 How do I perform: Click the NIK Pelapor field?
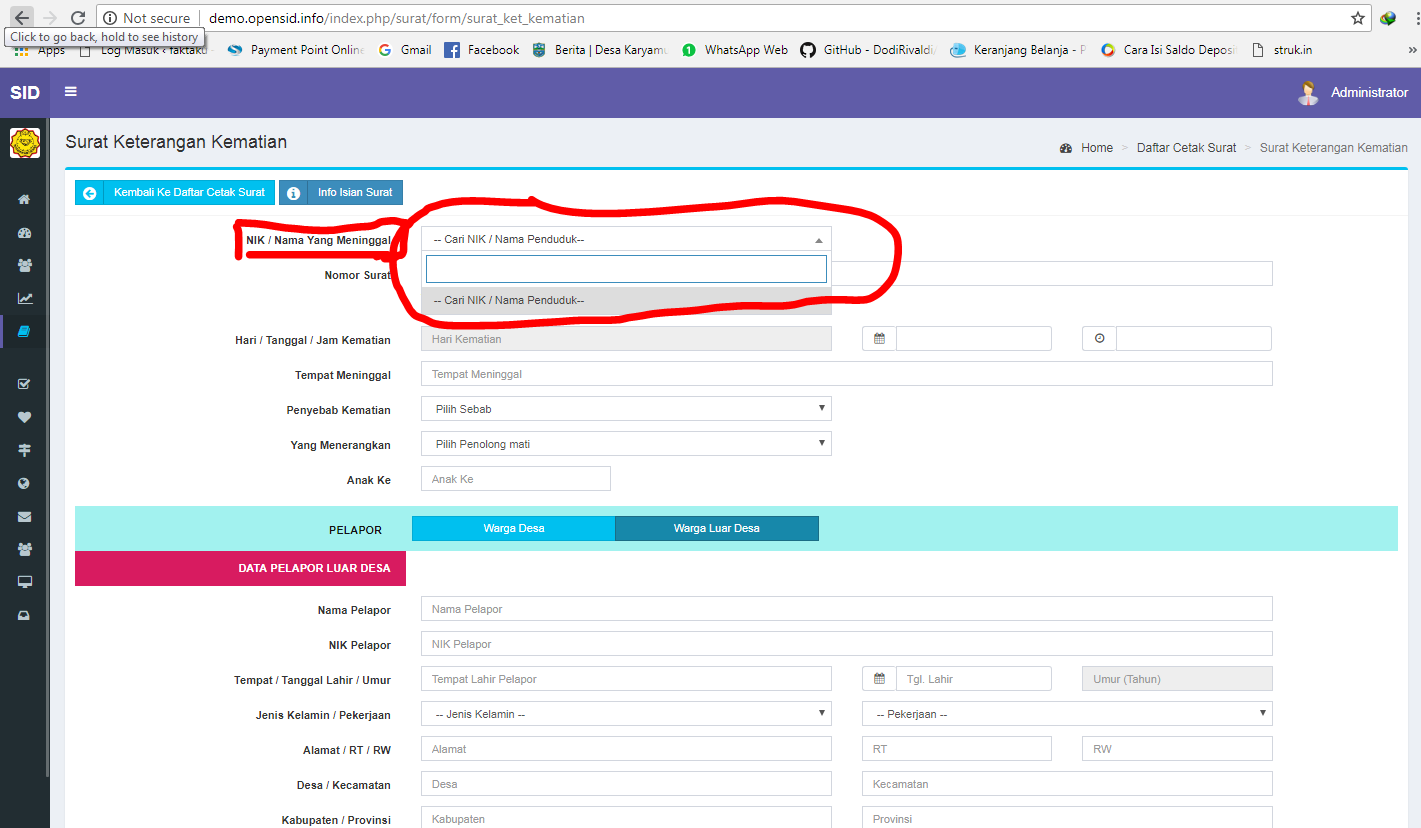click(846, 644)
